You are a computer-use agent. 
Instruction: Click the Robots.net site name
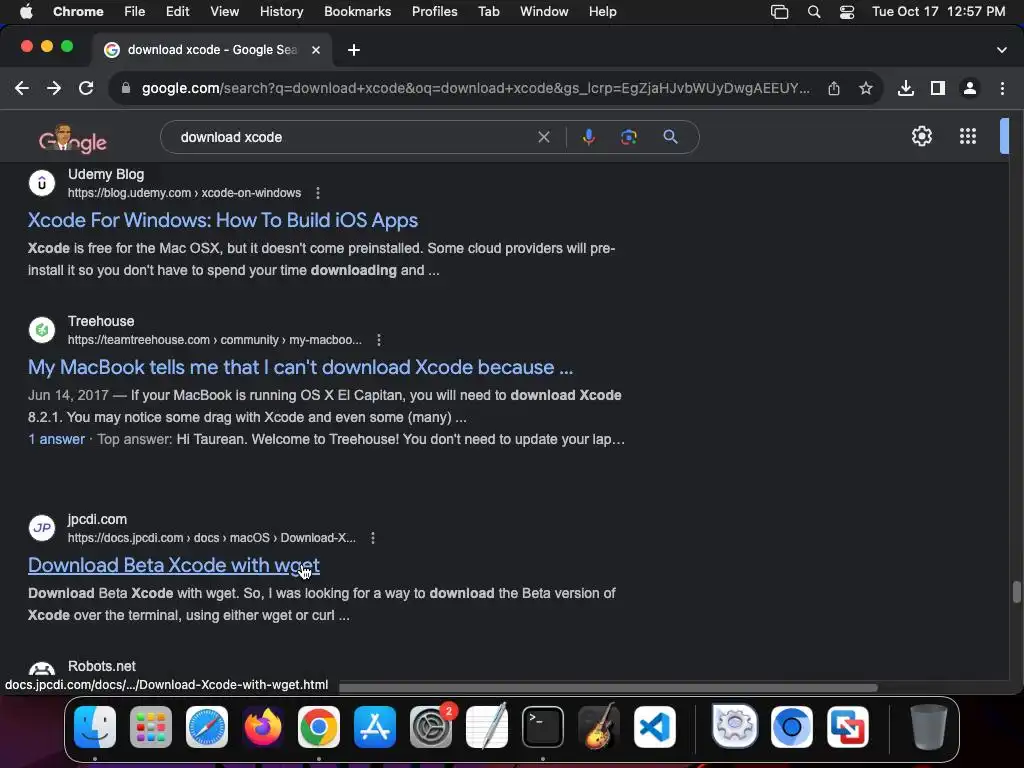102,667
